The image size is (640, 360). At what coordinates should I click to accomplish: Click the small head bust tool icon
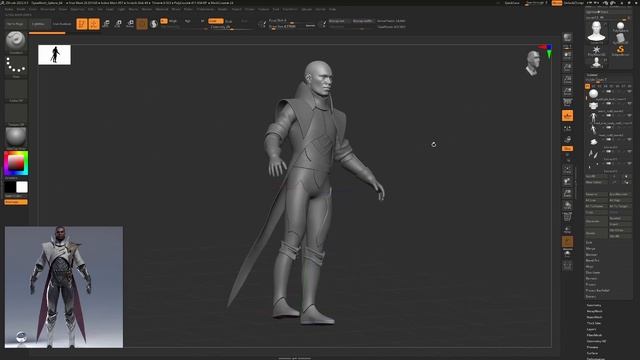coord(596,62)
